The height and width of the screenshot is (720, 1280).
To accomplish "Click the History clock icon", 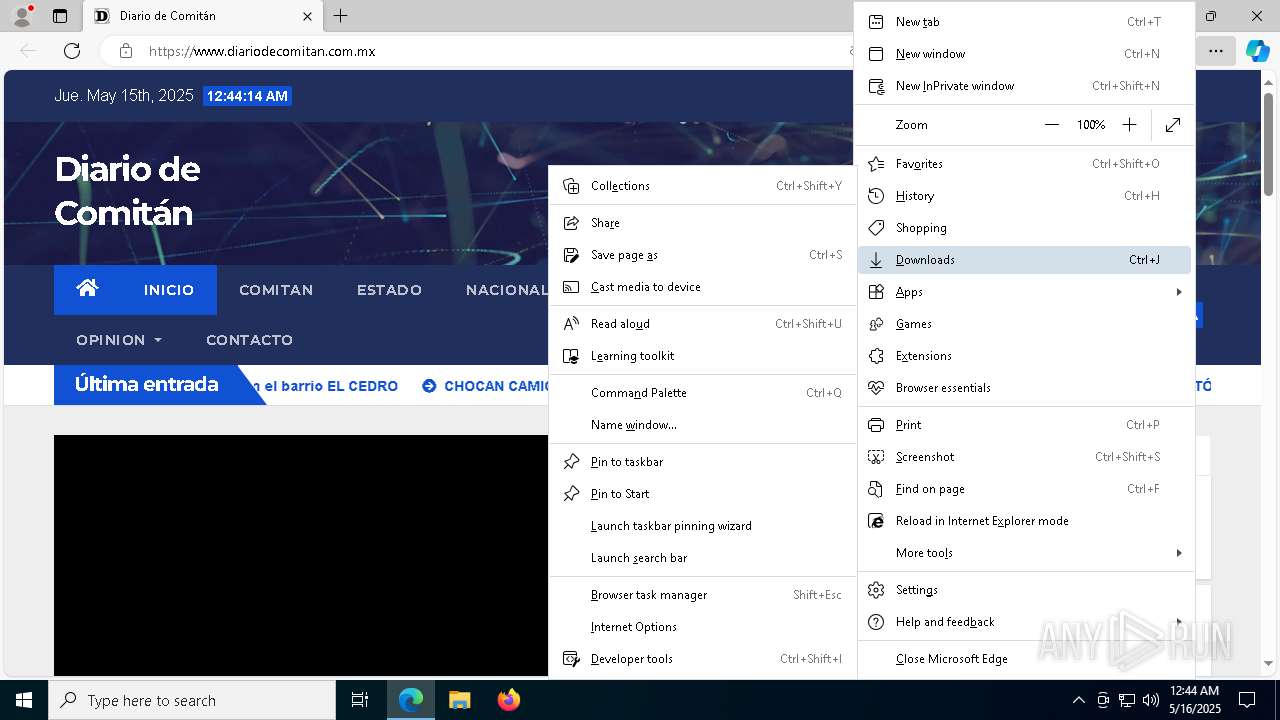I will pos(876,196).
